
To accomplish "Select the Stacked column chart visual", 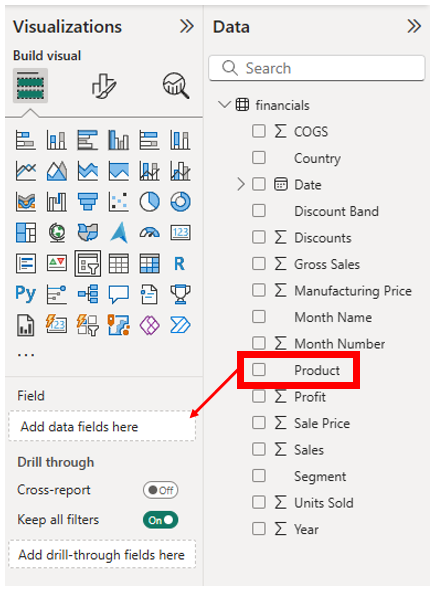I will click(x=56, y=140).
